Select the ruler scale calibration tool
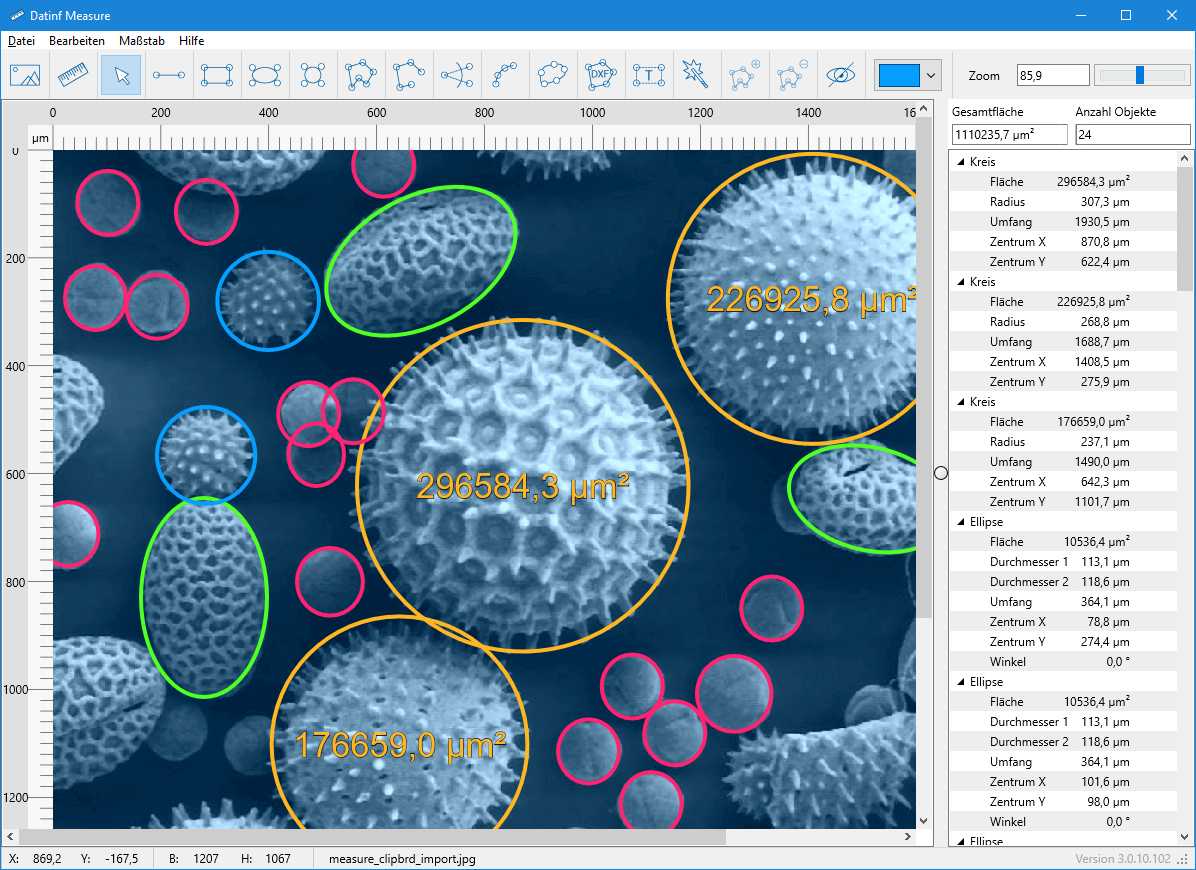The height and width of the screenshot is (870, 1196). pyautogui.click(x=73, y=75)
